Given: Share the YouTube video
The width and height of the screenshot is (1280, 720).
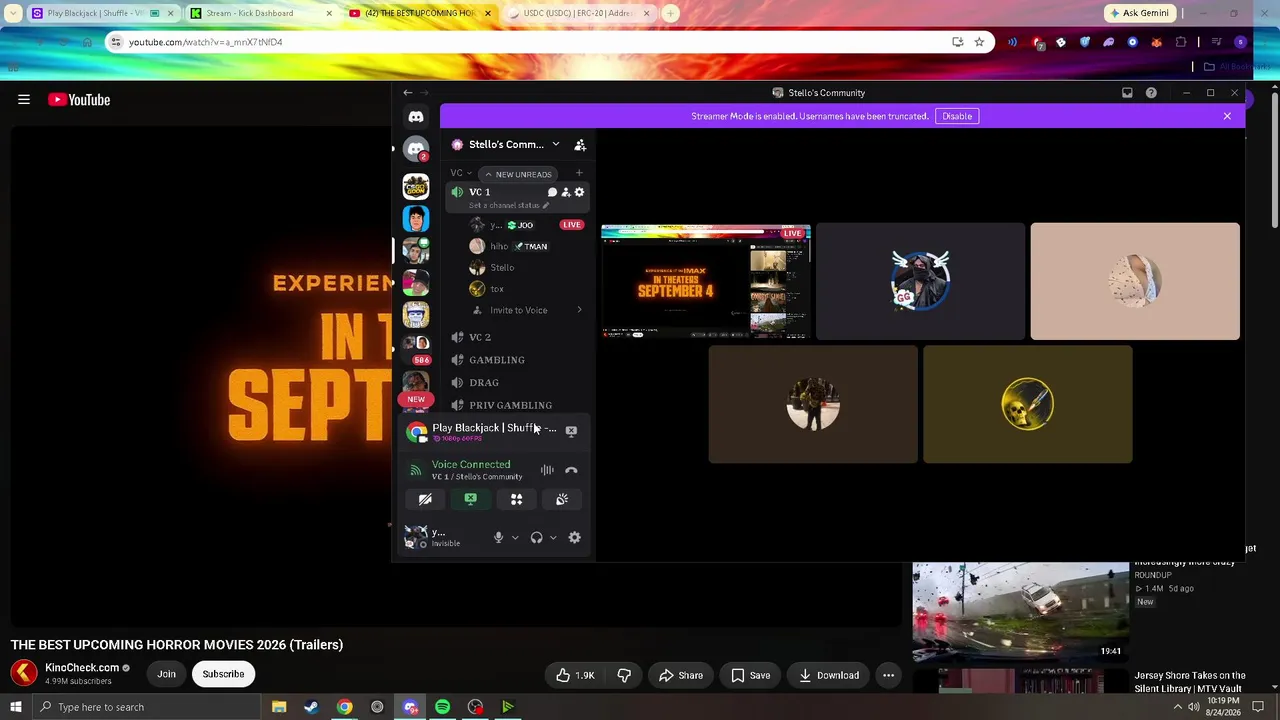Looking at the screenshot, I should coord(681,675).
